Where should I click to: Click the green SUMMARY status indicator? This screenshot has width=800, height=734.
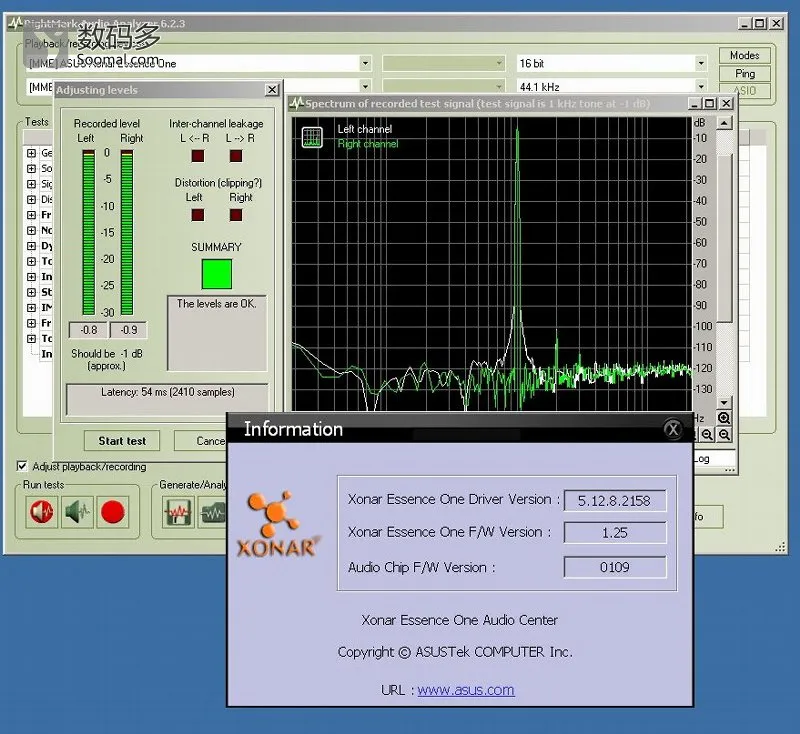(216, 274)
